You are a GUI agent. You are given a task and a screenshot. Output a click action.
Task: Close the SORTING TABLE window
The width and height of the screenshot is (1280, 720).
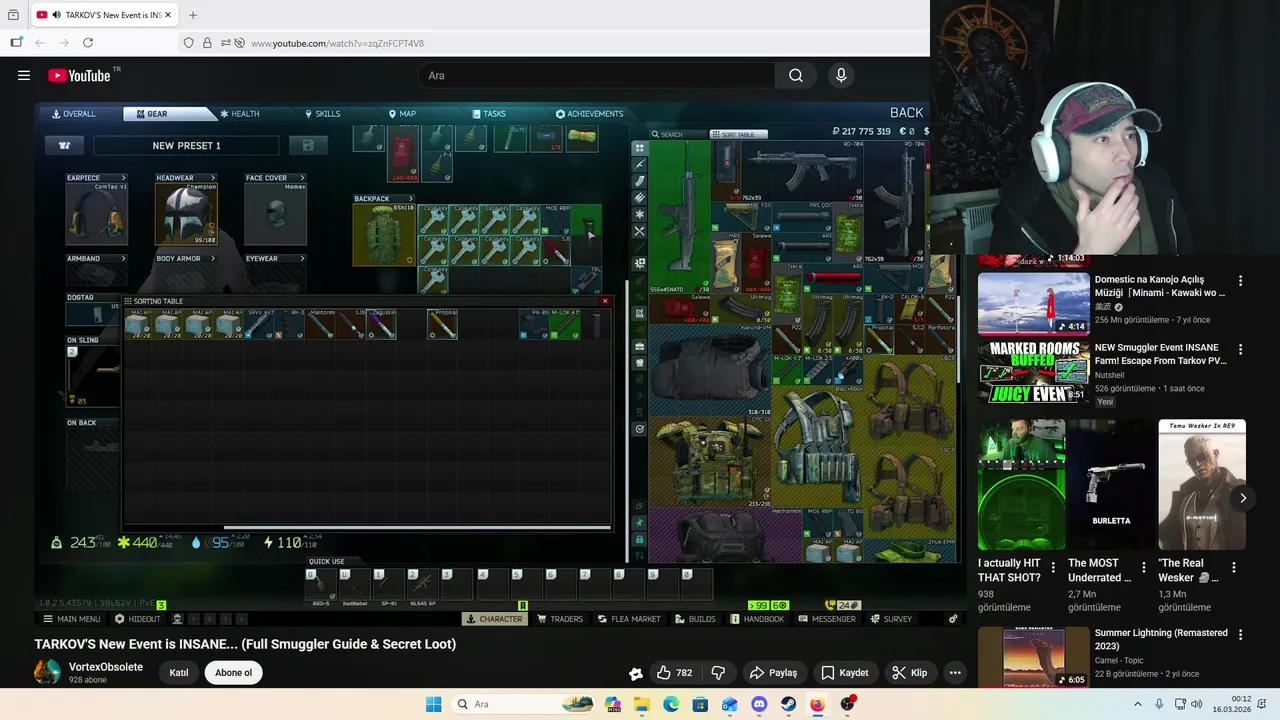point(604,301)
